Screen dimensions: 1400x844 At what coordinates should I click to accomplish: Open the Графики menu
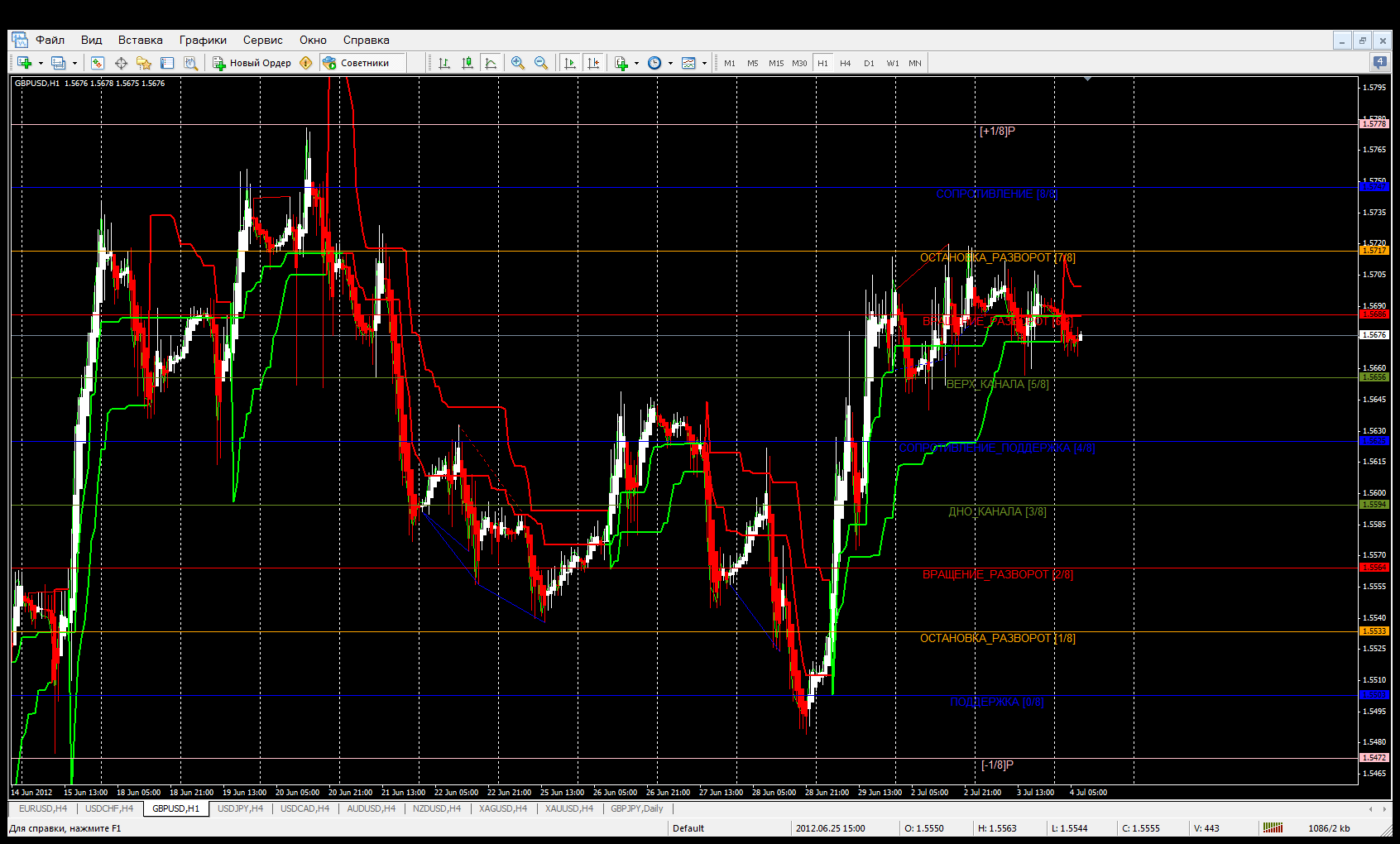pyautogui.click(x=203, y=40)
